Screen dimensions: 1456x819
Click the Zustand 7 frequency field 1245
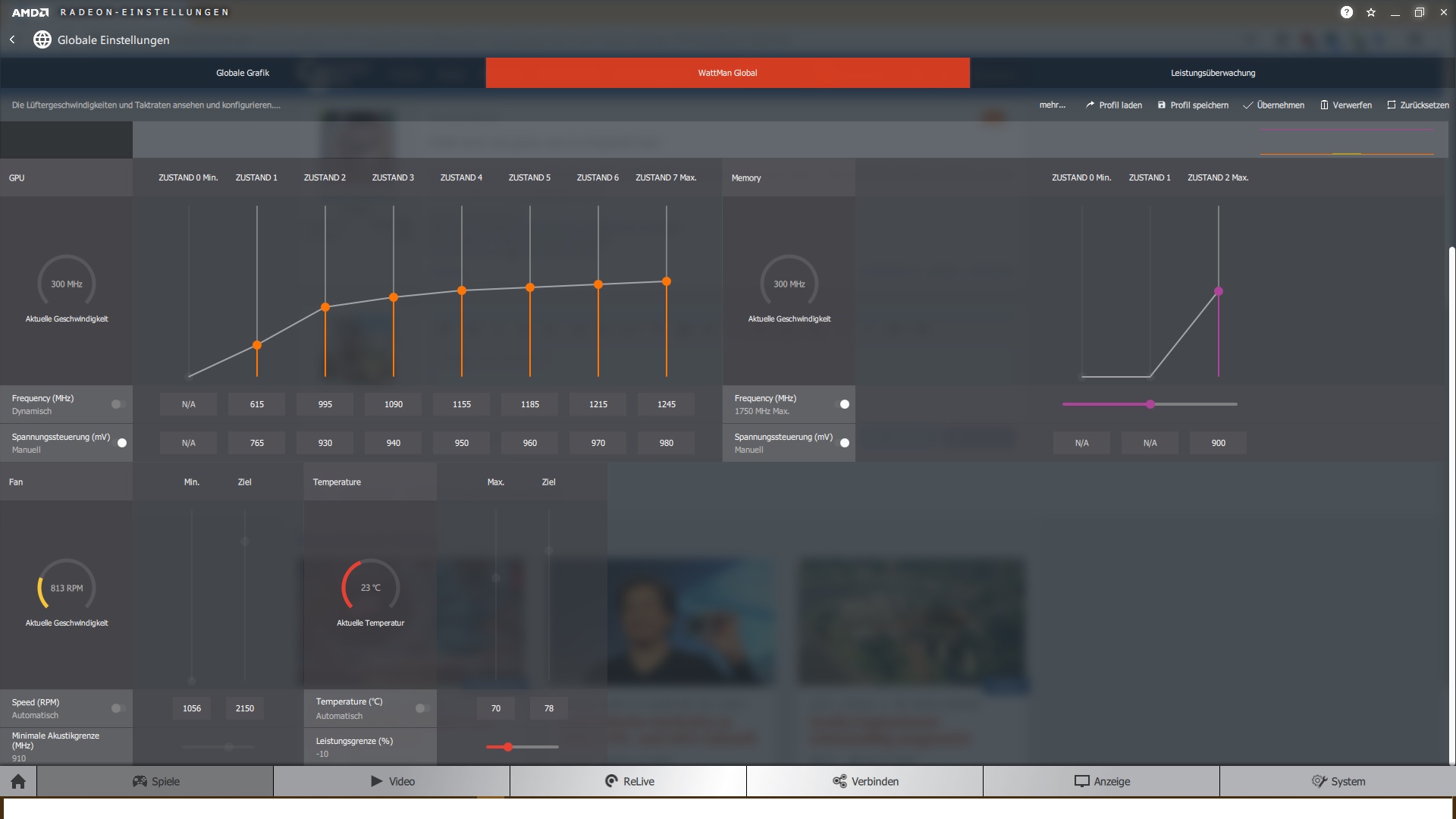click(x=666, y=404)
